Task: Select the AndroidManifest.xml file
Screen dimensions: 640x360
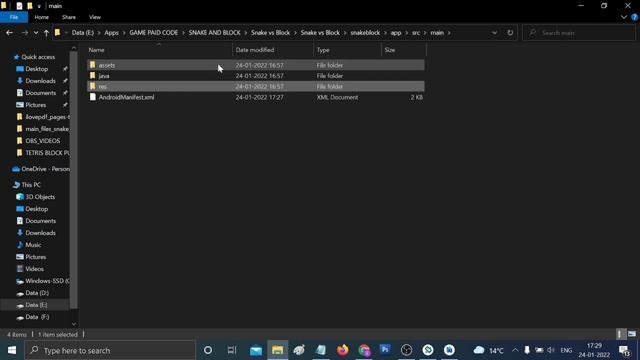Action: [x=256, y=97]
